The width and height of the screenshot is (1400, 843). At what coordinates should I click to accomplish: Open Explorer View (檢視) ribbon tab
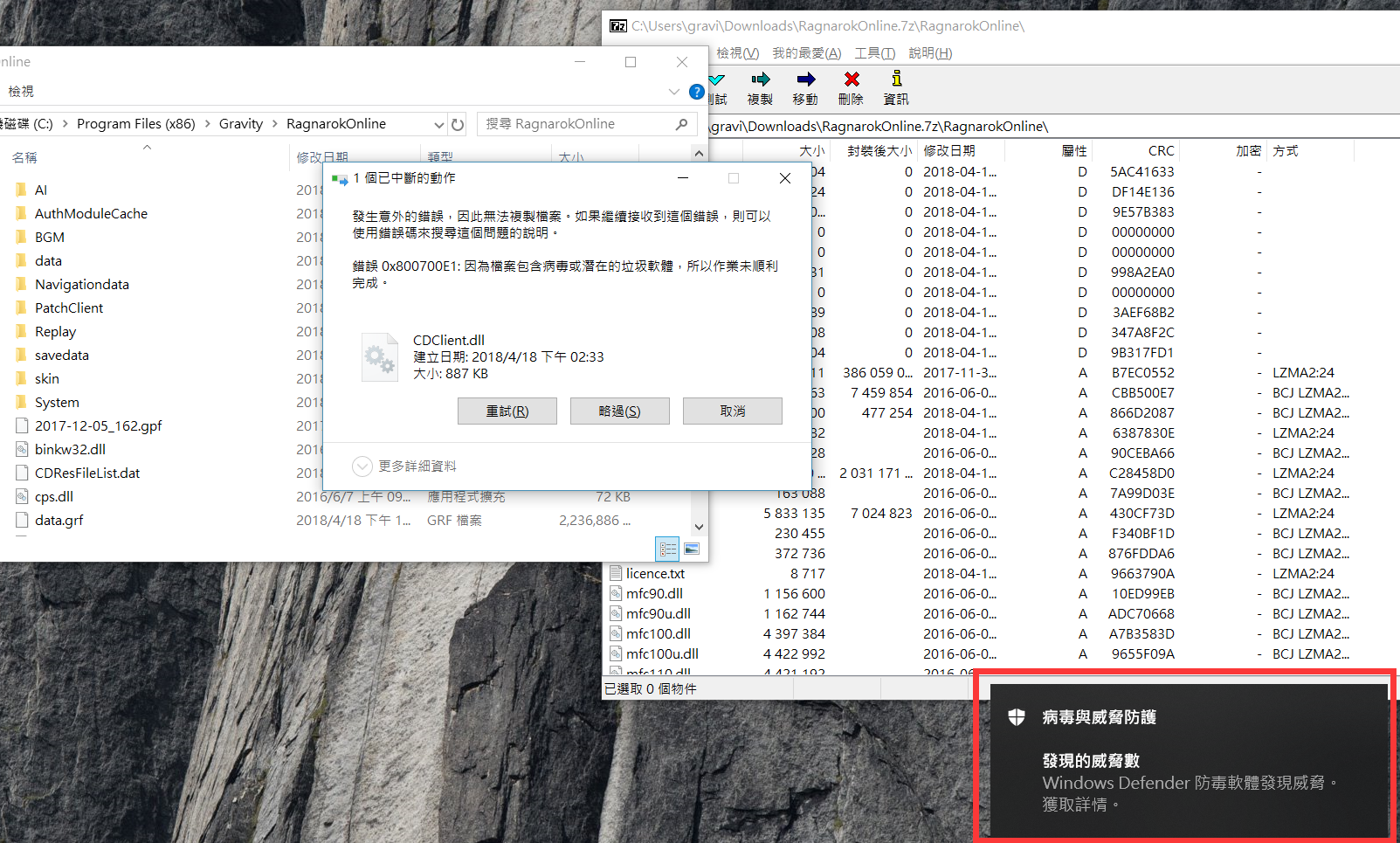tap(21, 91)
